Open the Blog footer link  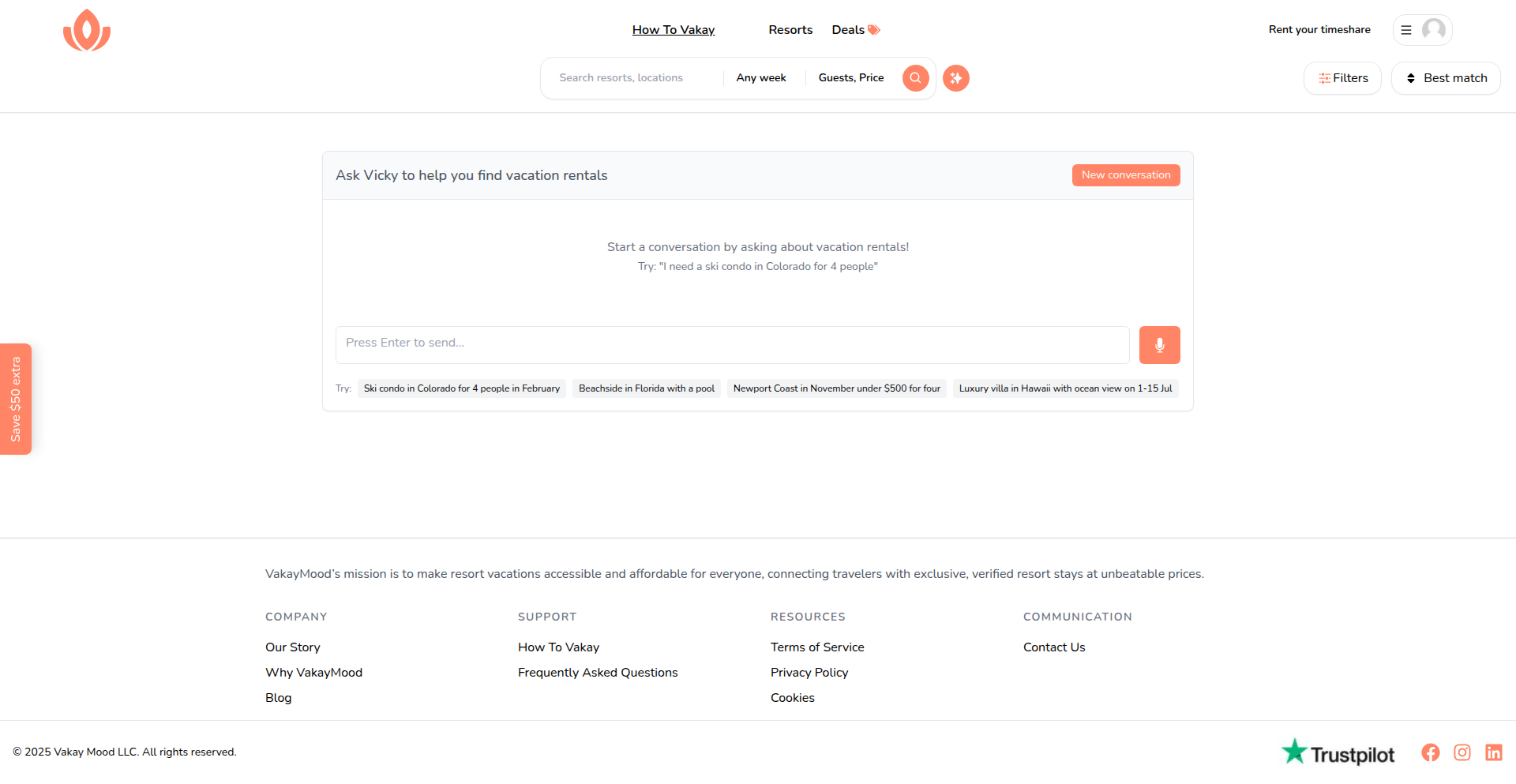tap(279, 698)
